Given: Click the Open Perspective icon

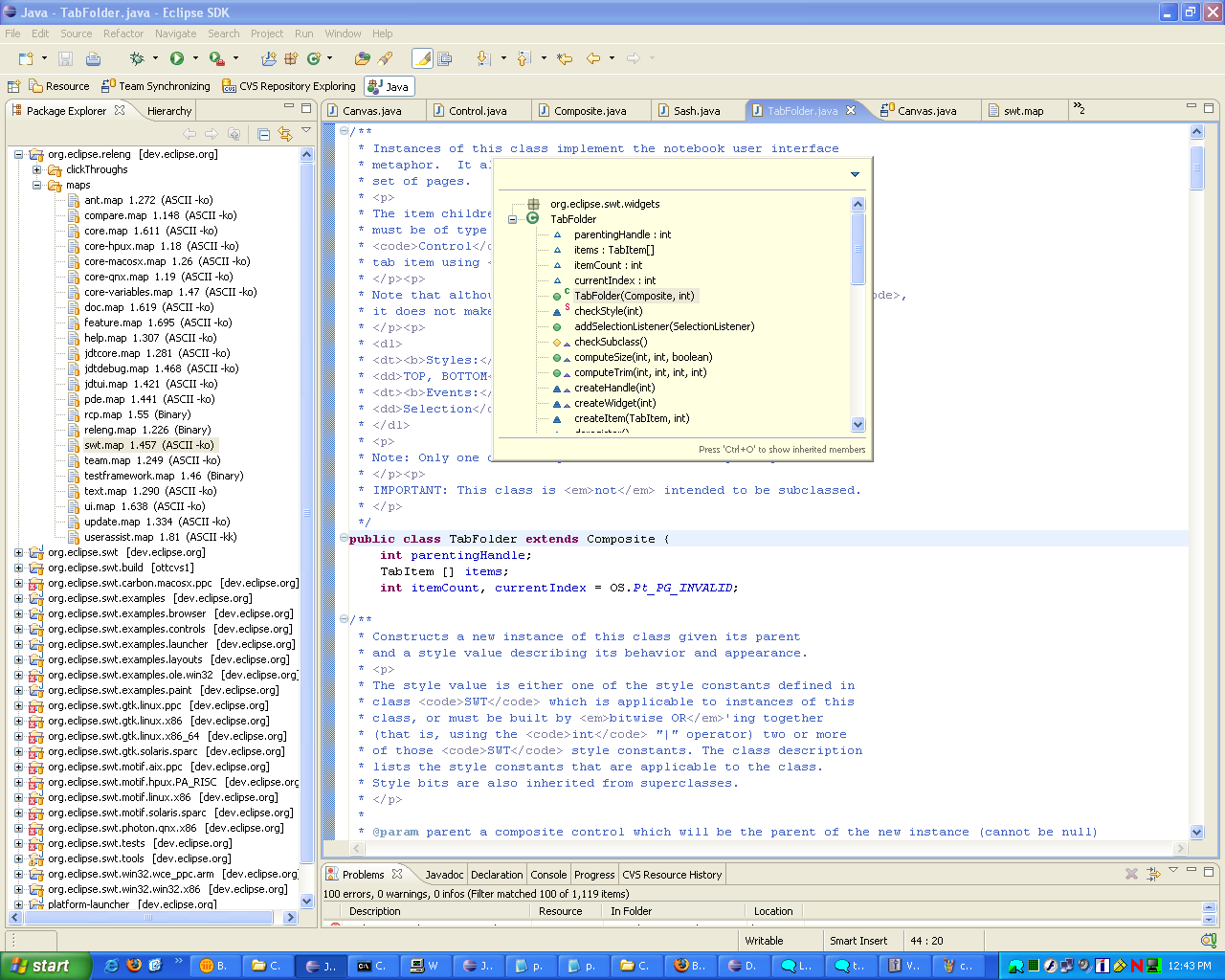Looking at the screenshot, I should pyautogui.click(x=13, y=86).
